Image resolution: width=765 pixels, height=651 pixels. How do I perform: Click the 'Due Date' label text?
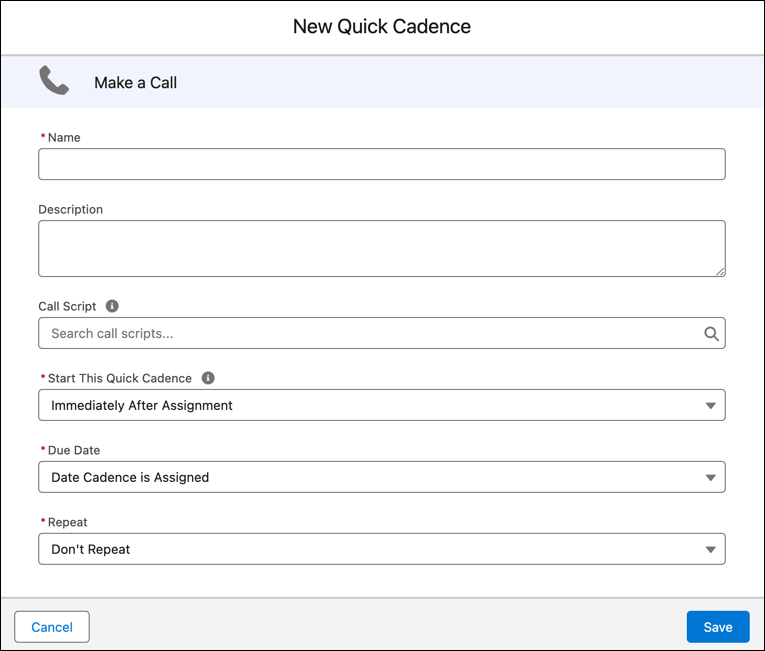tap(74, 450)
